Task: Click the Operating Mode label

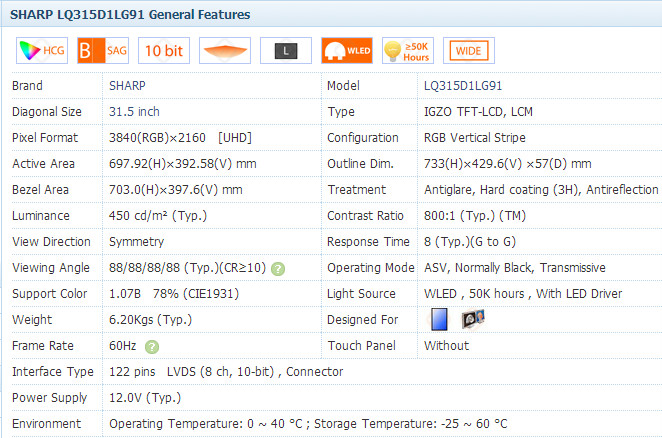Action: pyautogui.click(x=371, y=268)
